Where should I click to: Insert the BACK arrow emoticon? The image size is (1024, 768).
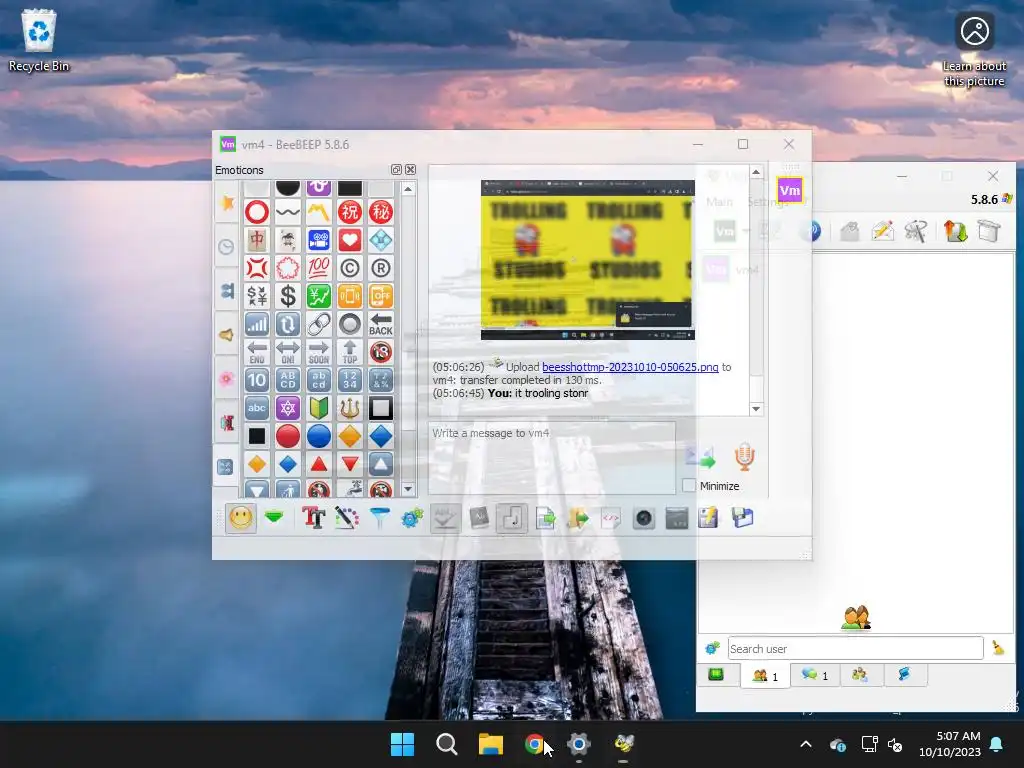(381, 324)
